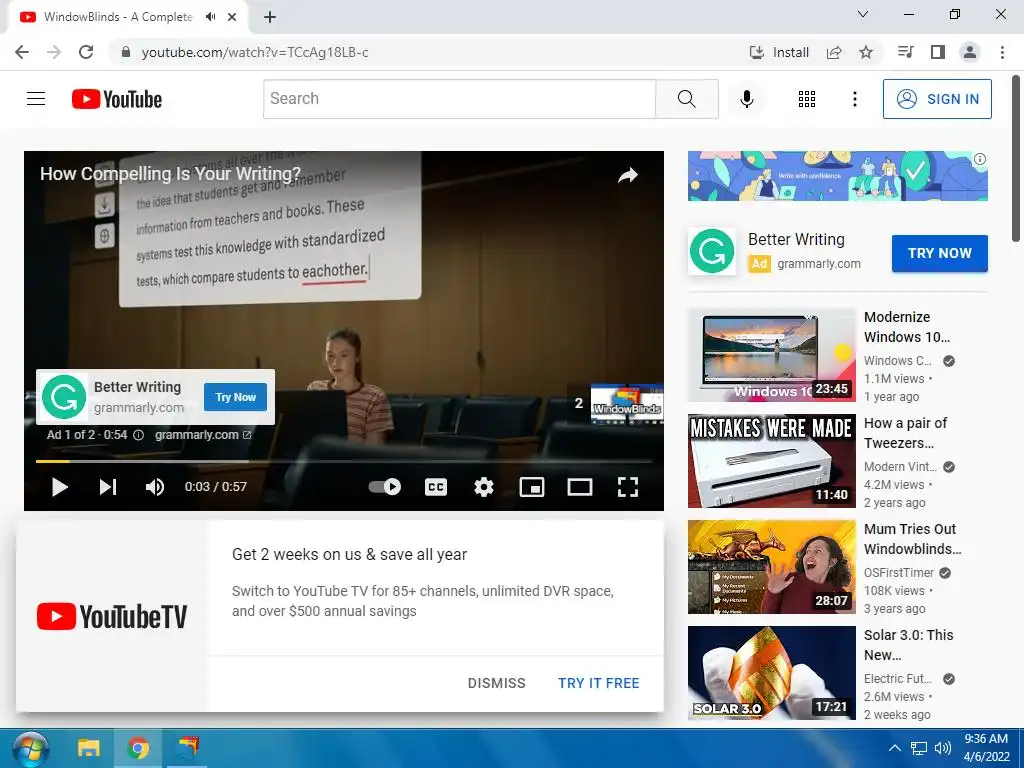1024x768 pixels.
Task: Bookmark this page with star
Action: coord(866,52)
